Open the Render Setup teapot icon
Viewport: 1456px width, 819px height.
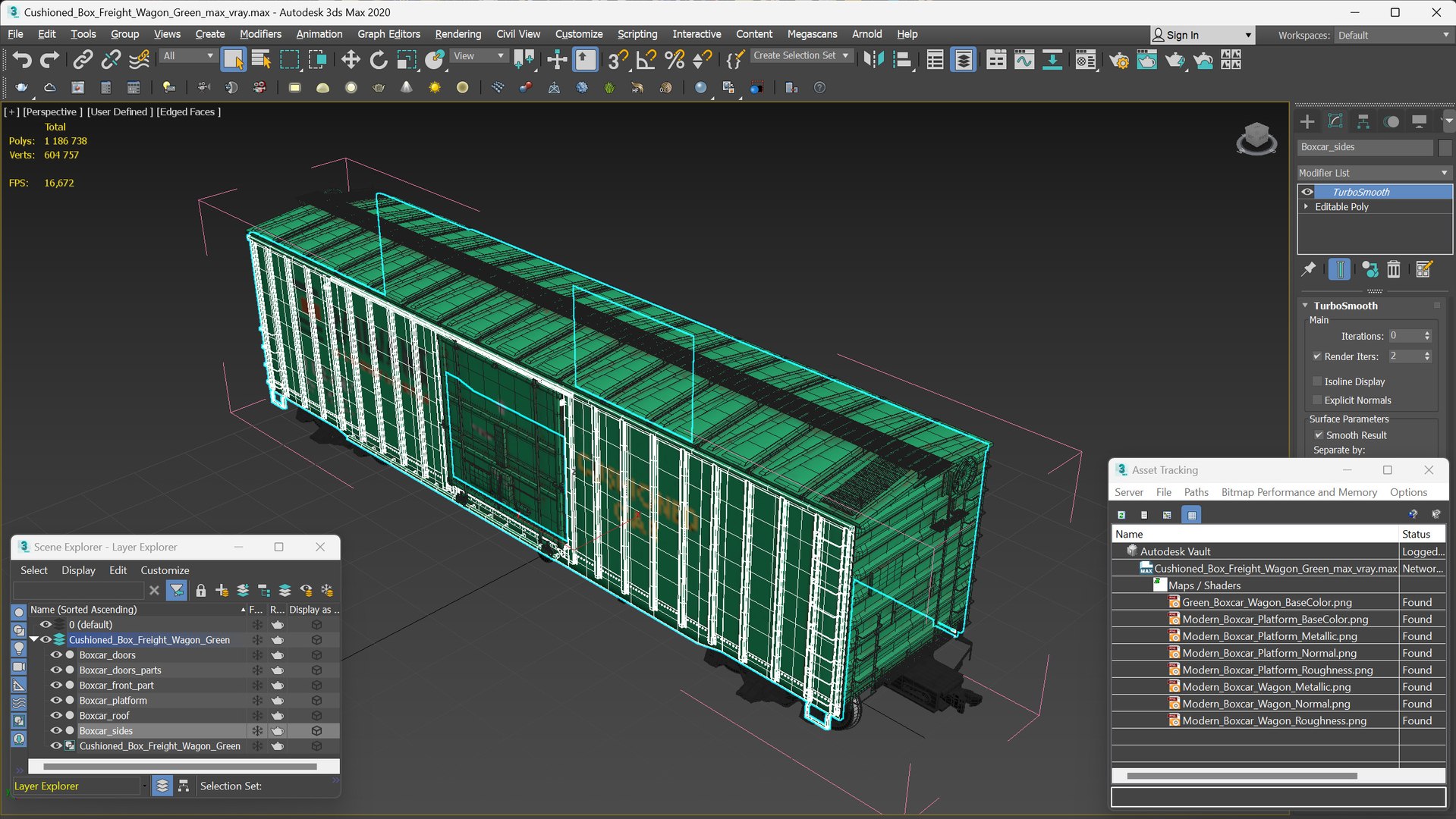[1118, 60]
